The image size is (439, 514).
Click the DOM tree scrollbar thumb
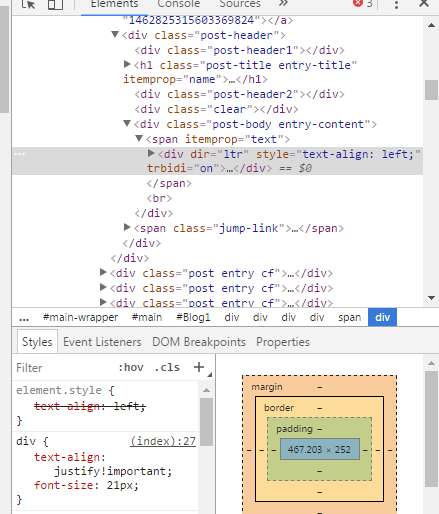click(431, 90)
